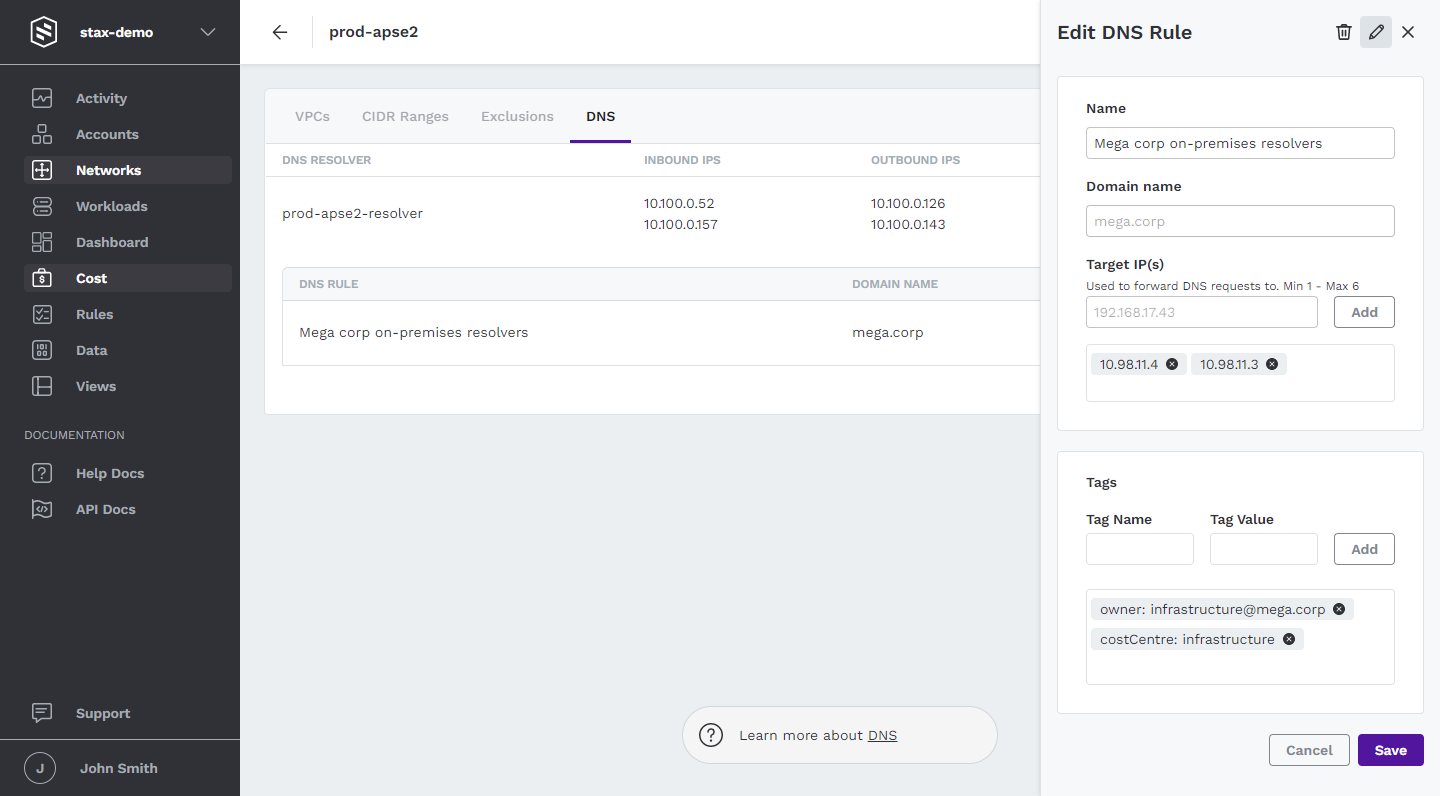Focus the Domain name field
This screenshot has height=796, width=1440.
(1240, 221)
